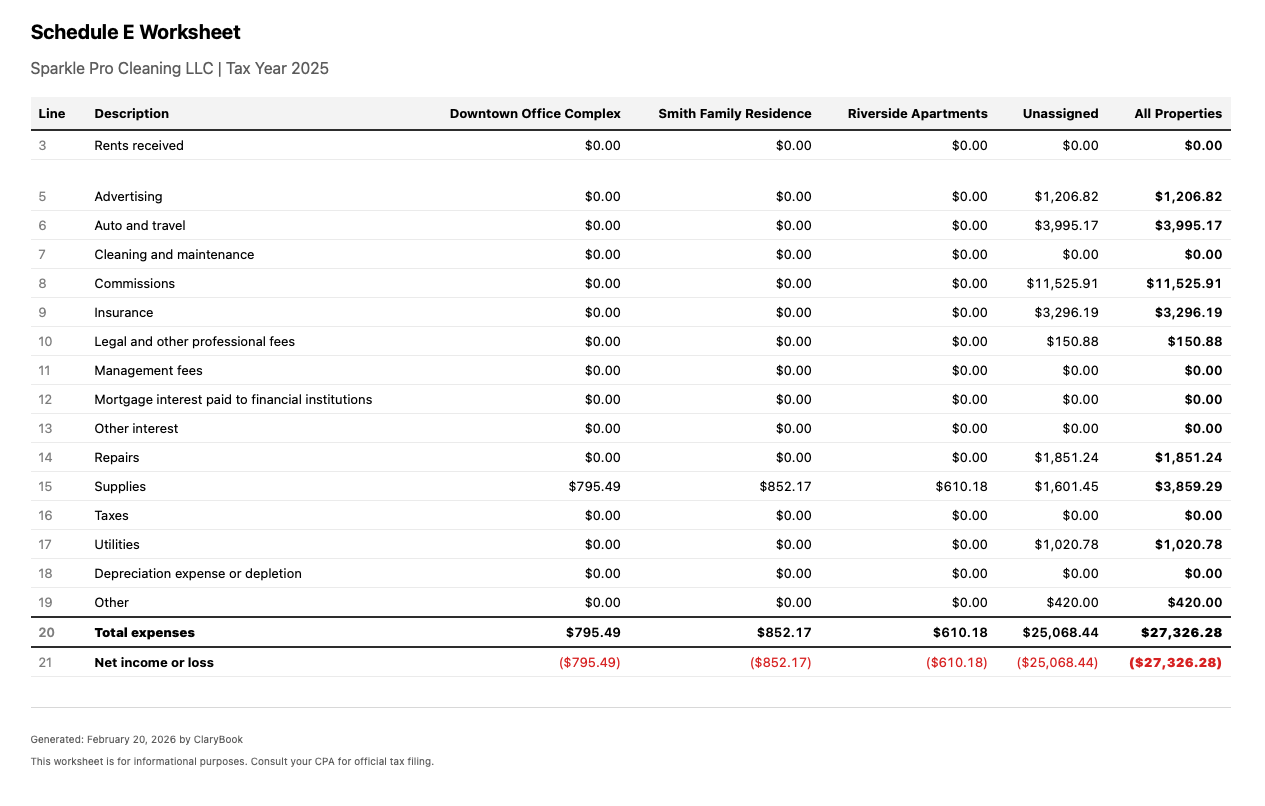Image resolution: width=1265 pixels, height=806 pixels.
Task: Select the Rents received row label
Action: [x=139, y=146]
